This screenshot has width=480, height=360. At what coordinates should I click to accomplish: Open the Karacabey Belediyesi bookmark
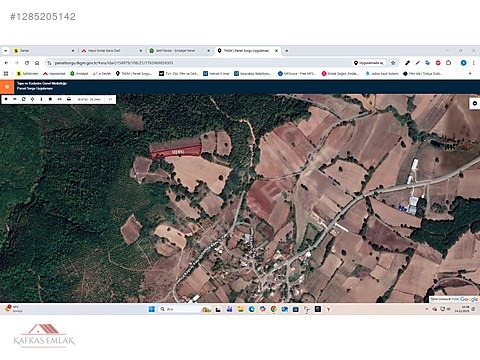[x=253, y=73]
